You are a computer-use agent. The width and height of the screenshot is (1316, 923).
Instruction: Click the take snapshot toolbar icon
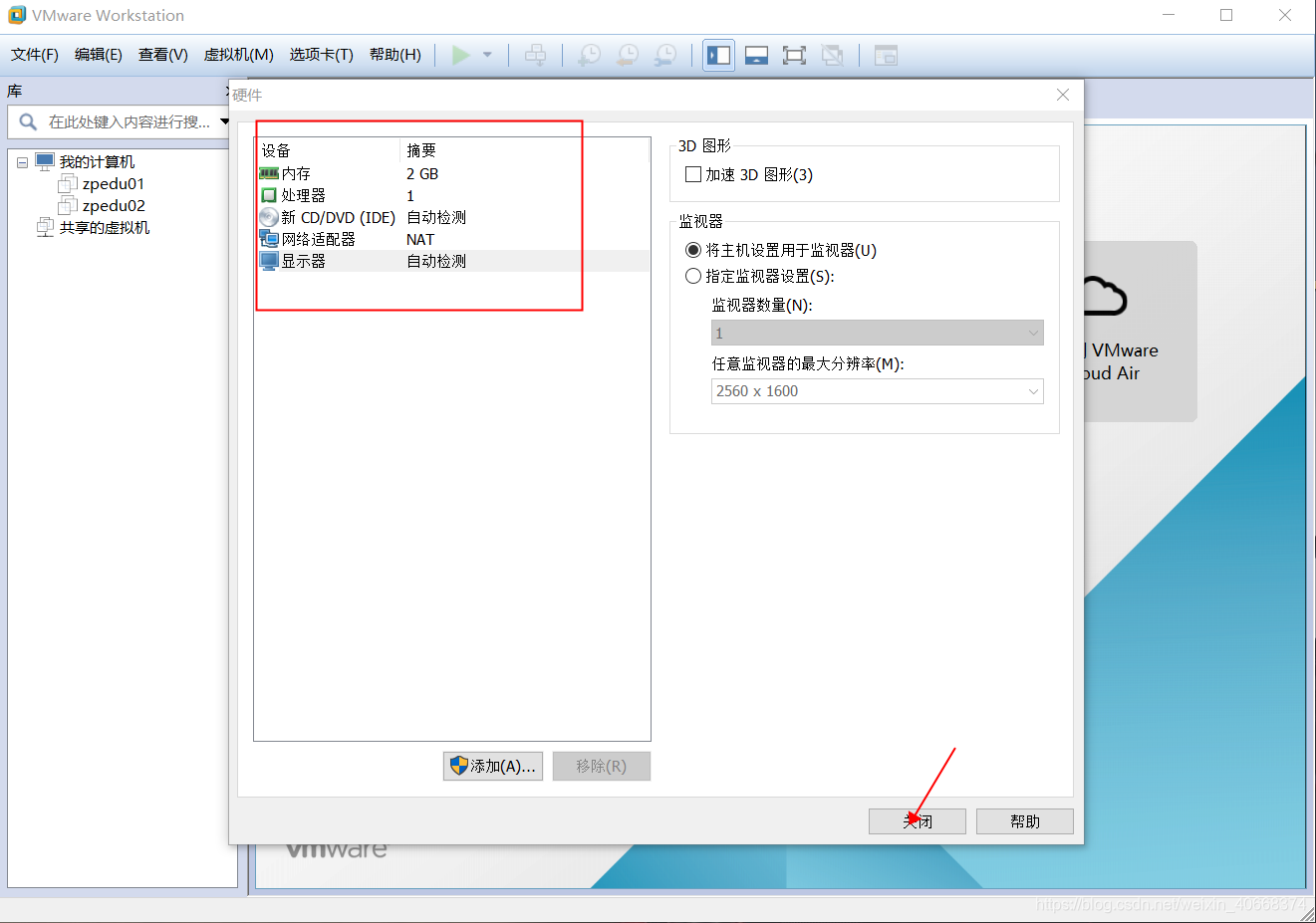(590, 55)
